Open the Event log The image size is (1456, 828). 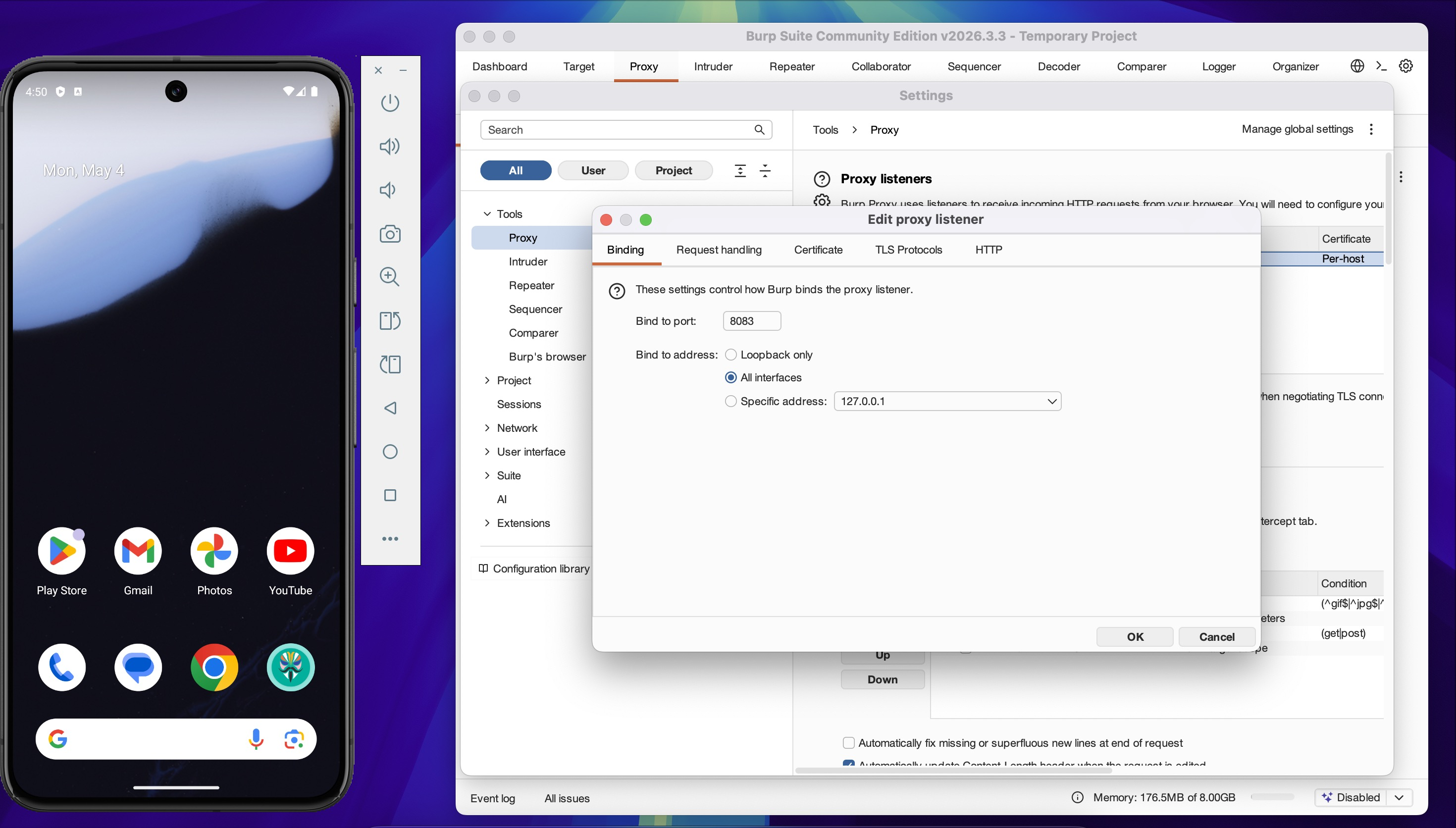[x=492, y=798]
